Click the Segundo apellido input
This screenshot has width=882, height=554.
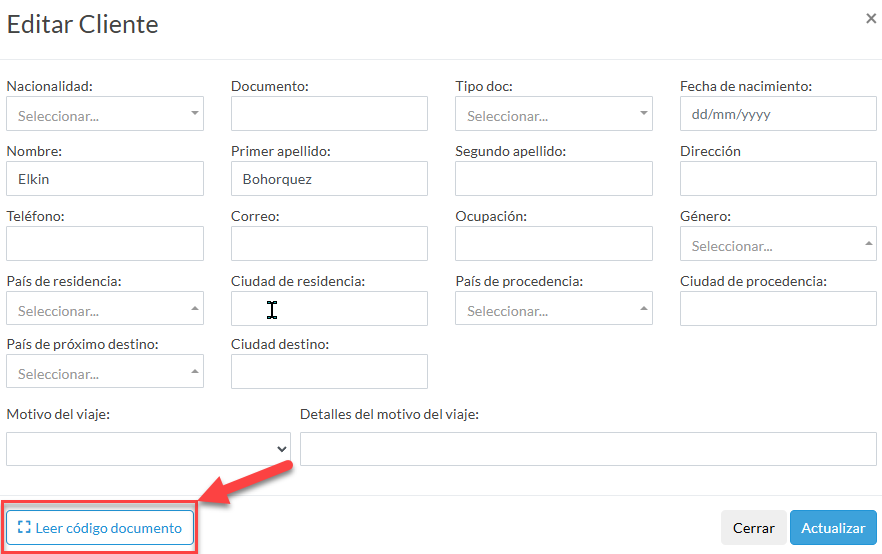tap(553, 179)
